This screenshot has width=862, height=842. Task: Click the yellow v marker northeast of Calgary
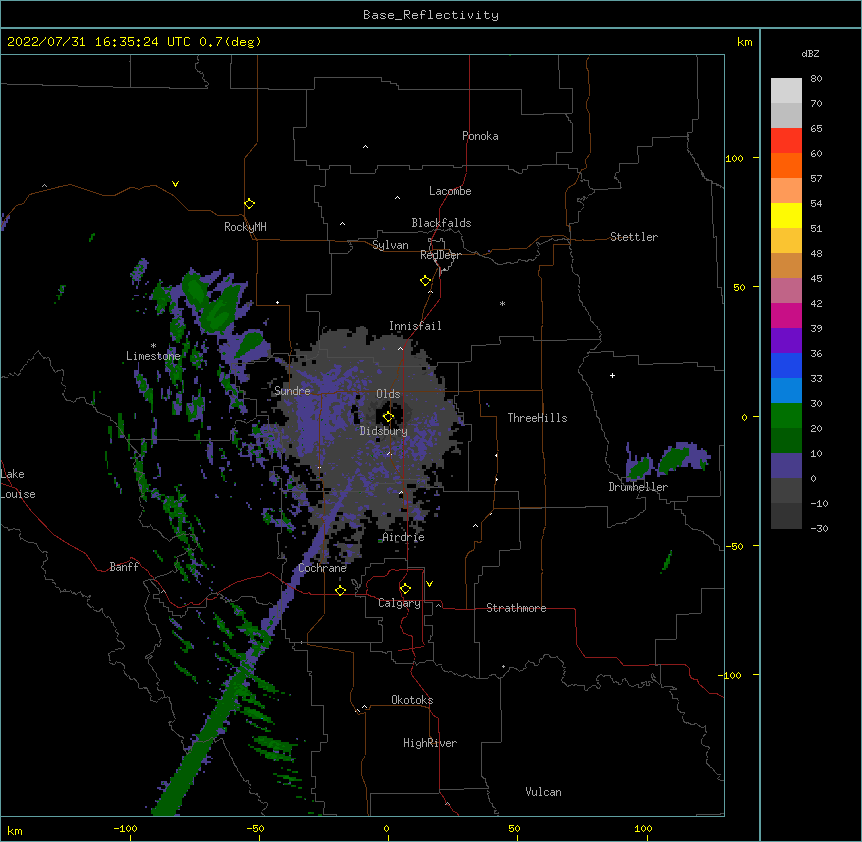[x=429, y=584]
